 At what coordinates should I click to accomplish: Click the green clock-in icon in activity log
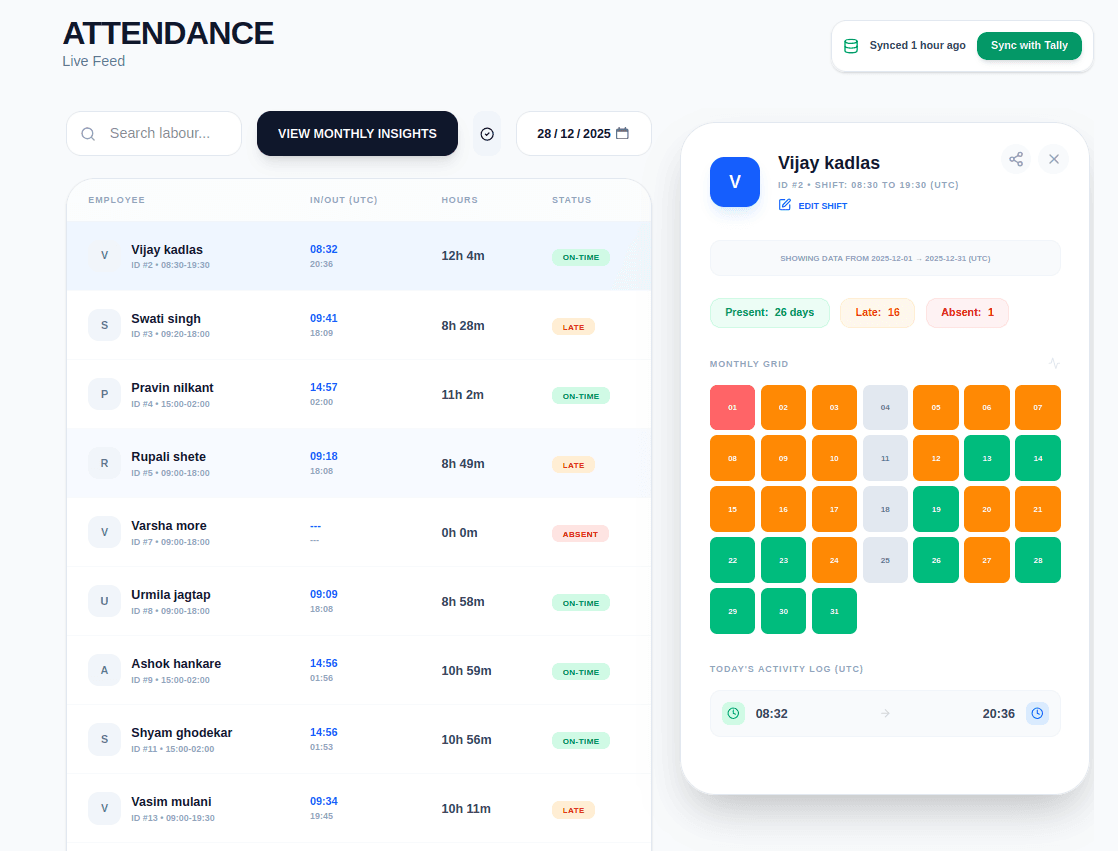(x=734, y=713)
